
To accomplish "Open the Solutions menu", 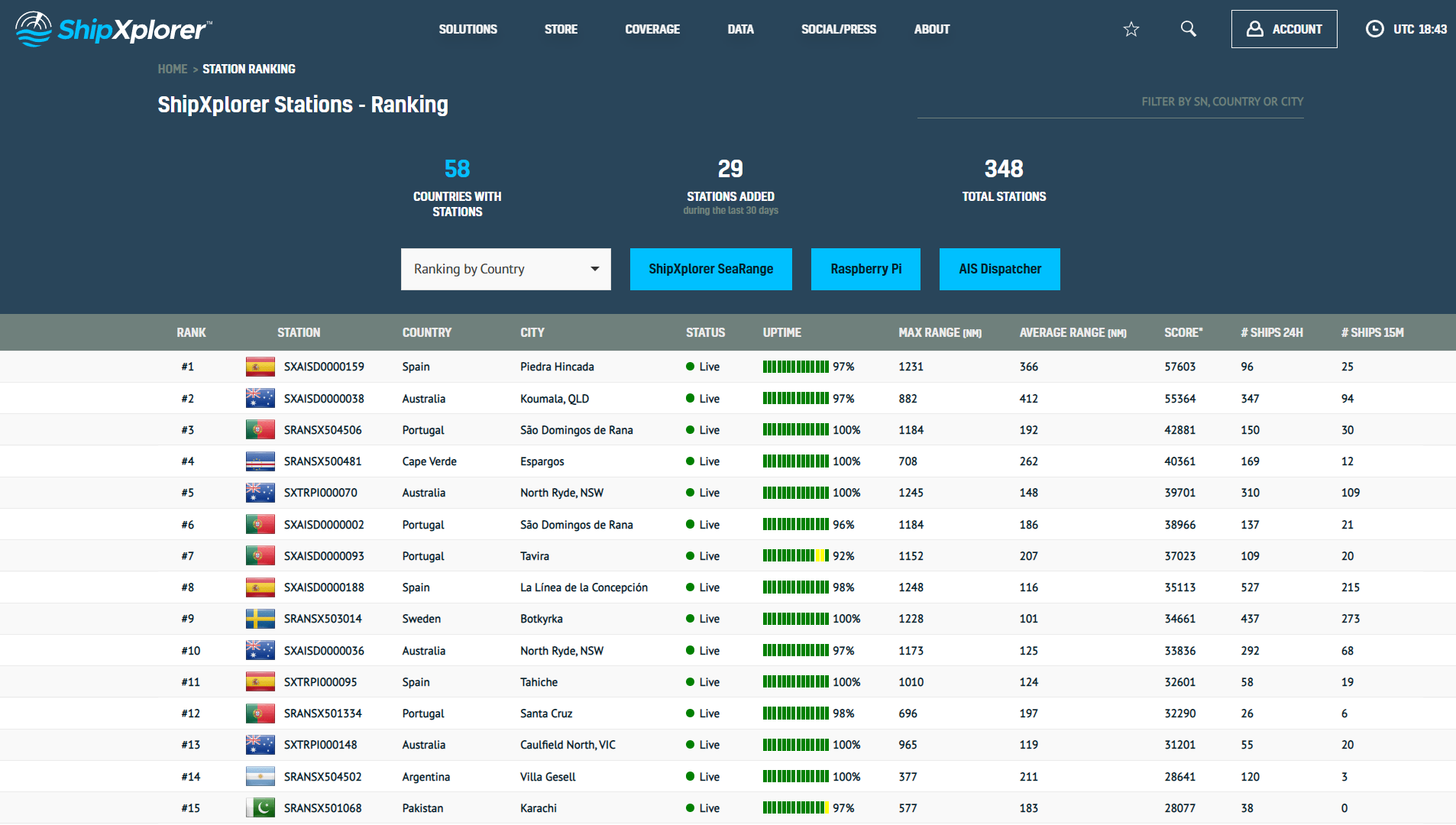I will [468, 29].
